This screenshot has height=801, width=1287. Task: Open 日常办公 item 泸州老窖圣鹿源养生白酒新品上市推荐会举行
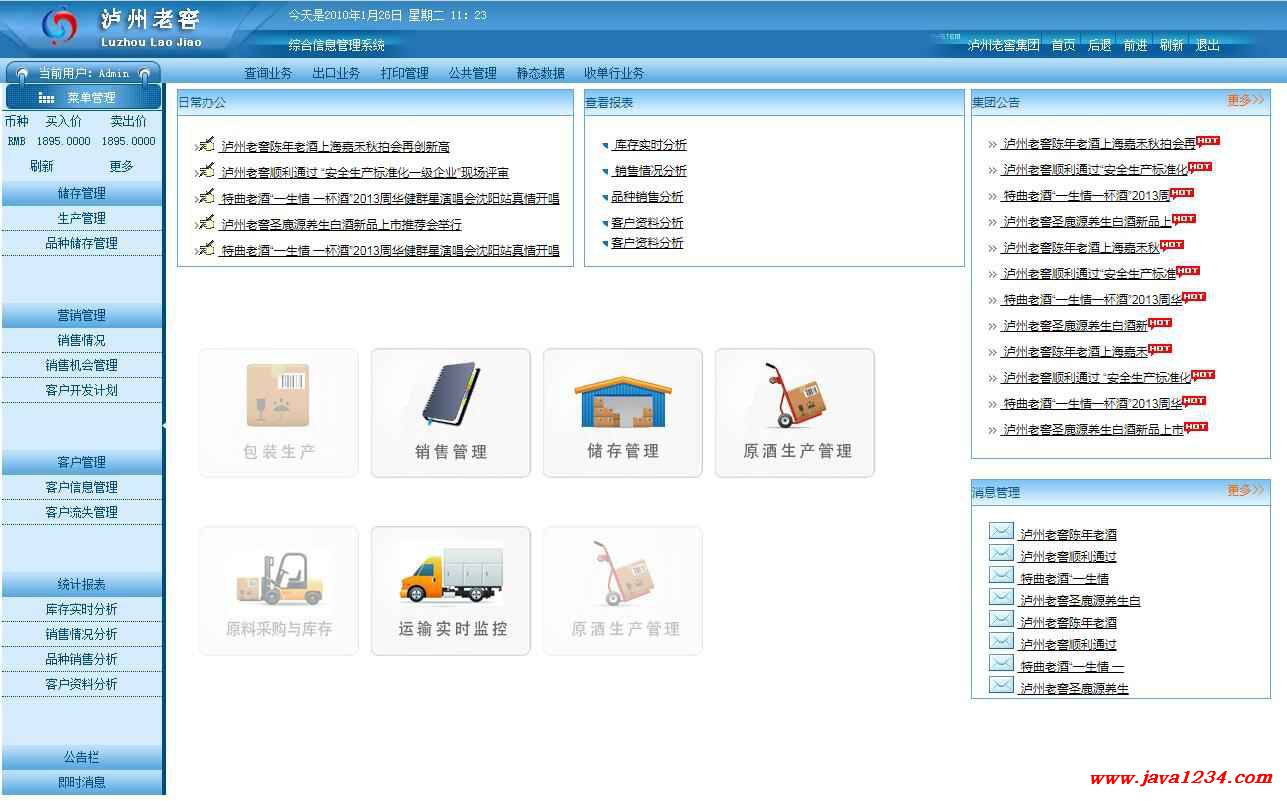(x=341, y=225)
